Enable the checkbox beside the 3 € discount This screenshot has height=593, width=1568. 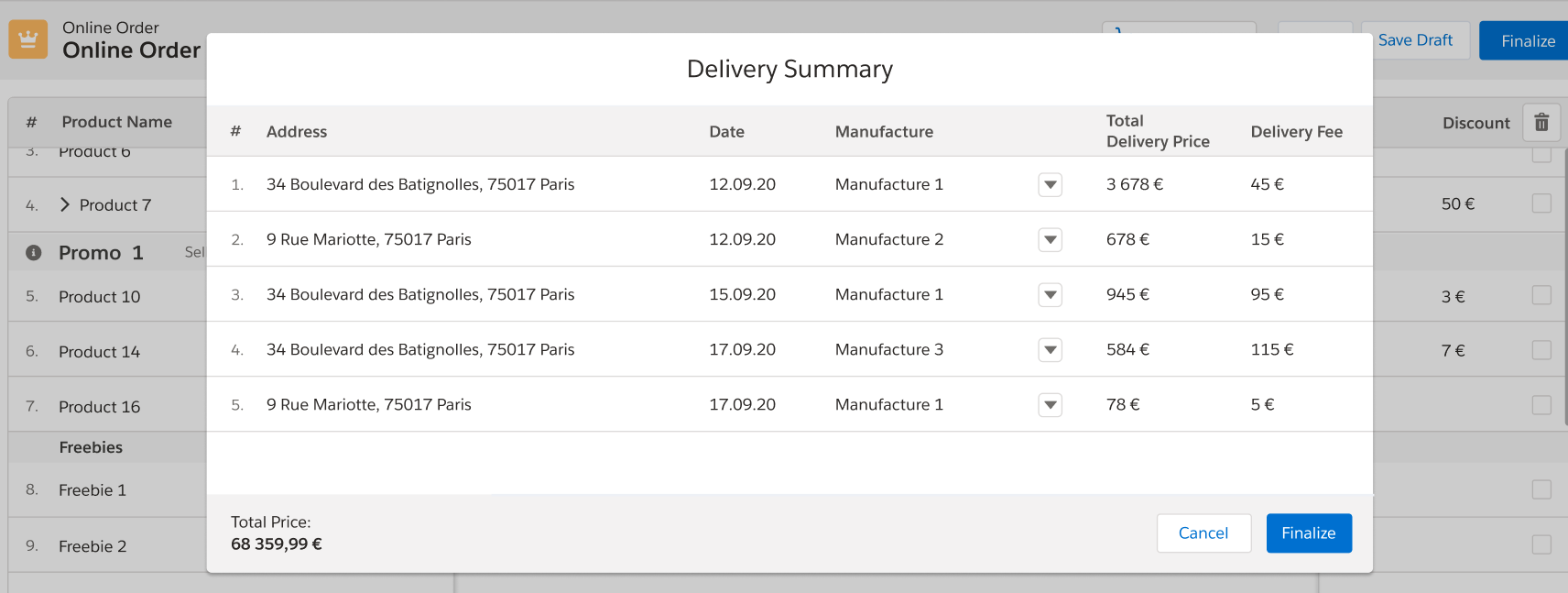[x=1541, y=296]
